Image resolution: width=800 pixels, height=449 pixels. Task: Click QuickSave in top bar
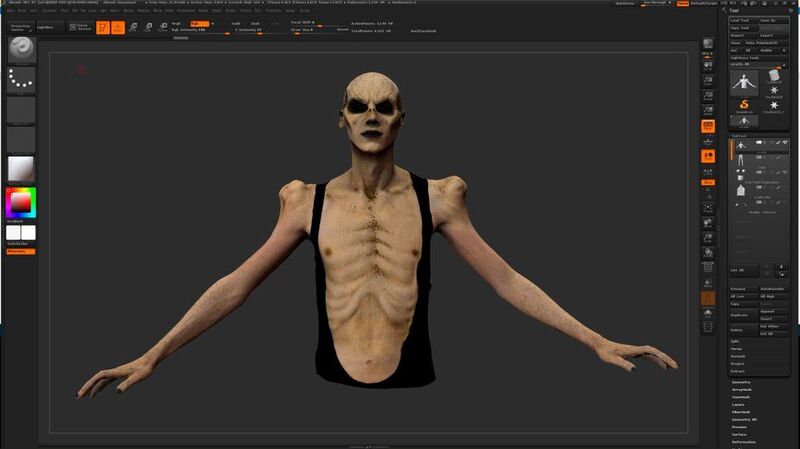[x=624, y=3]
